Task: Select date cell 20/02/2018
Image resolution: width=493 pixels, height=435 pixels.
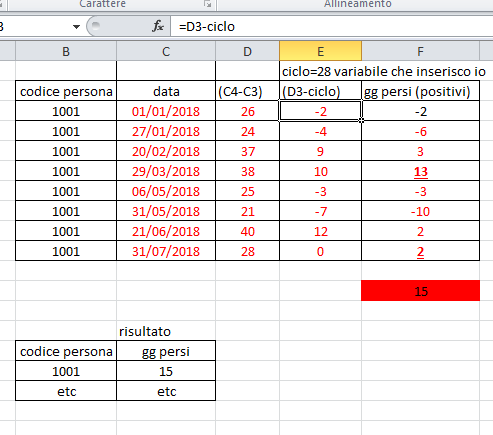Action: [x=166, y=151]
